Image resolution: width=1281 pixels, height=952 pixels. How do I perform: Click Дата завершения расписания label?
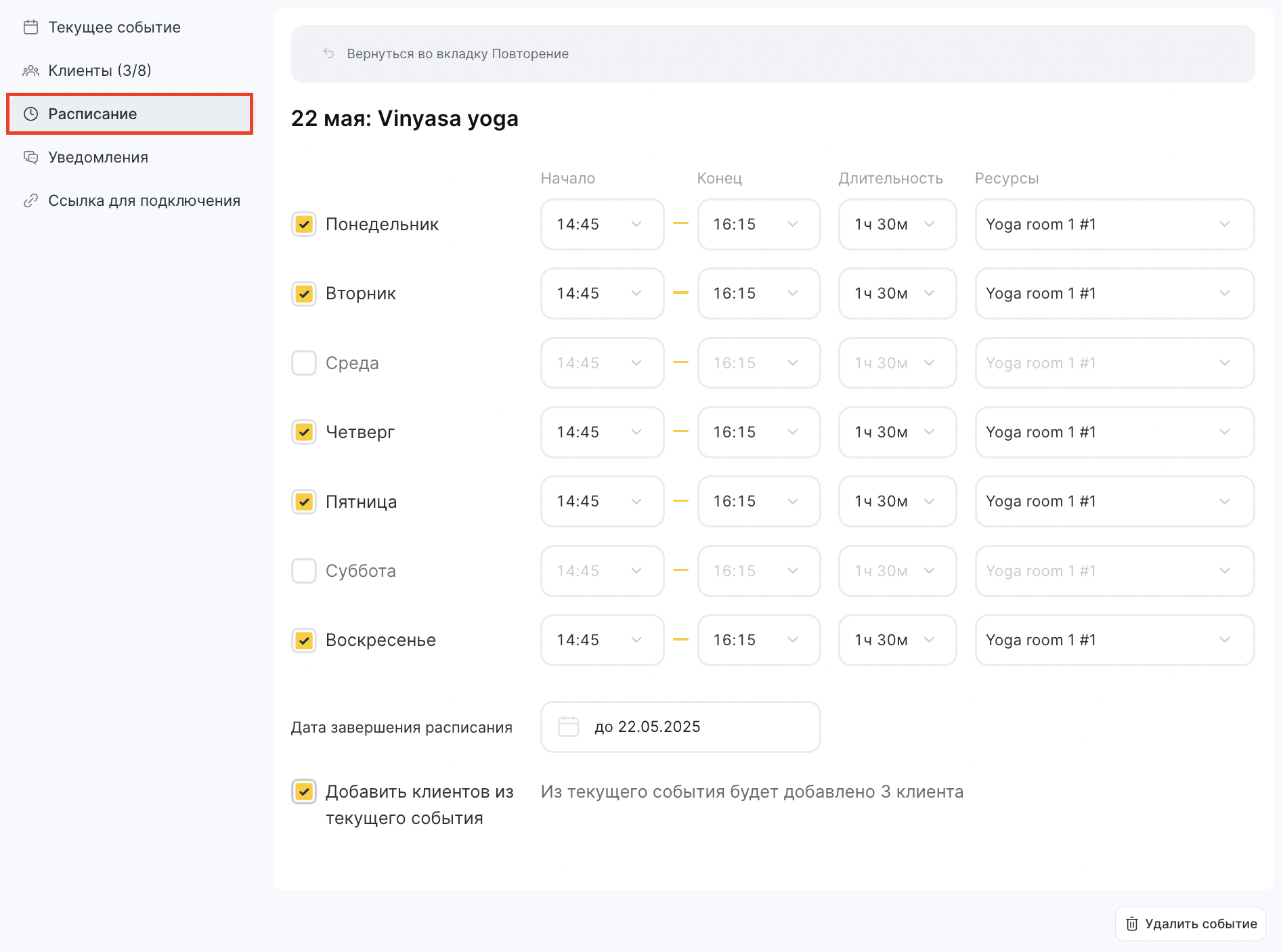[x=401, y=727]
